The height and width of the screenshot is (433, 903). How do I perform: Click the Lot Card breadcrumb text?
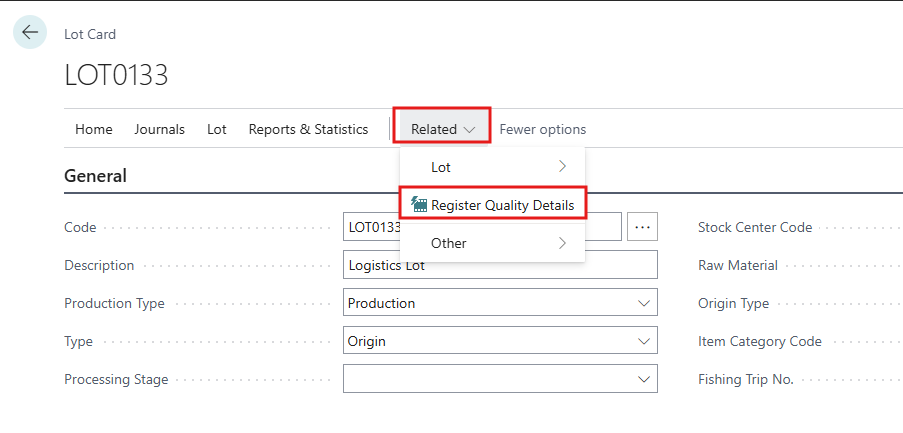pos(90,34)
